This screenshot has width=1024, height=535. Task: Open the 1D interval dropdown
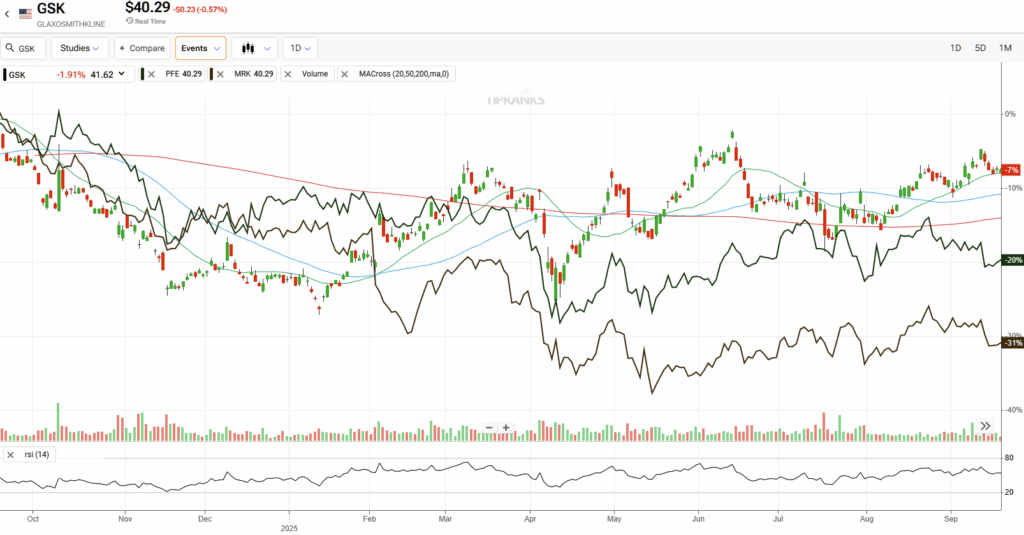(300, 48)
